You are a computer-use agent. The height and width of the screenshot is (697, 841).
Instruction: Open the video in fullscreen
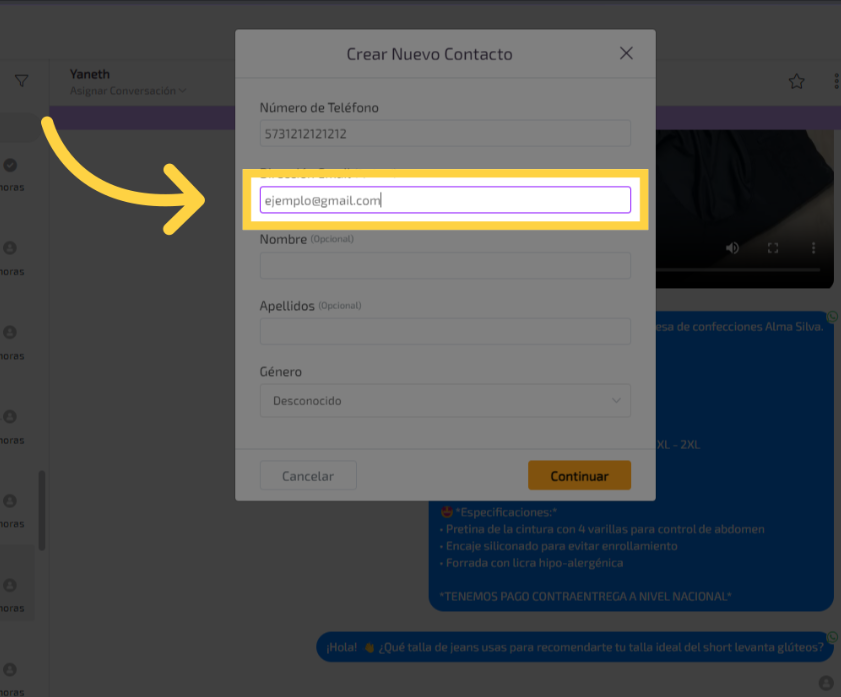773,248
